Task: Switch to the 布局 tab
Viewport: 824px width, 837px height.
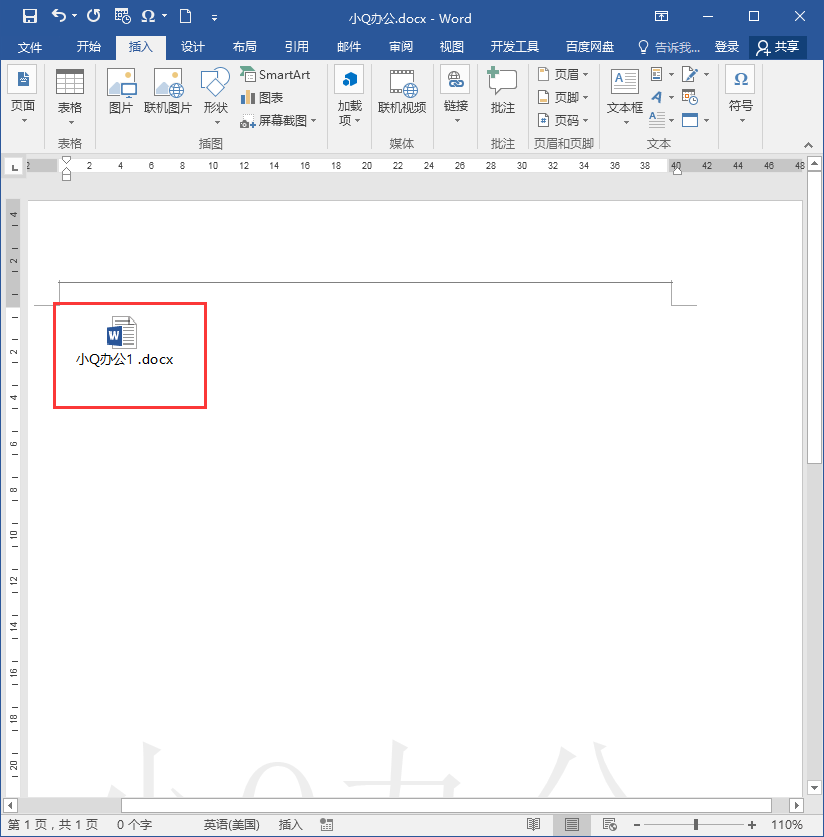Action: [244, 47]
